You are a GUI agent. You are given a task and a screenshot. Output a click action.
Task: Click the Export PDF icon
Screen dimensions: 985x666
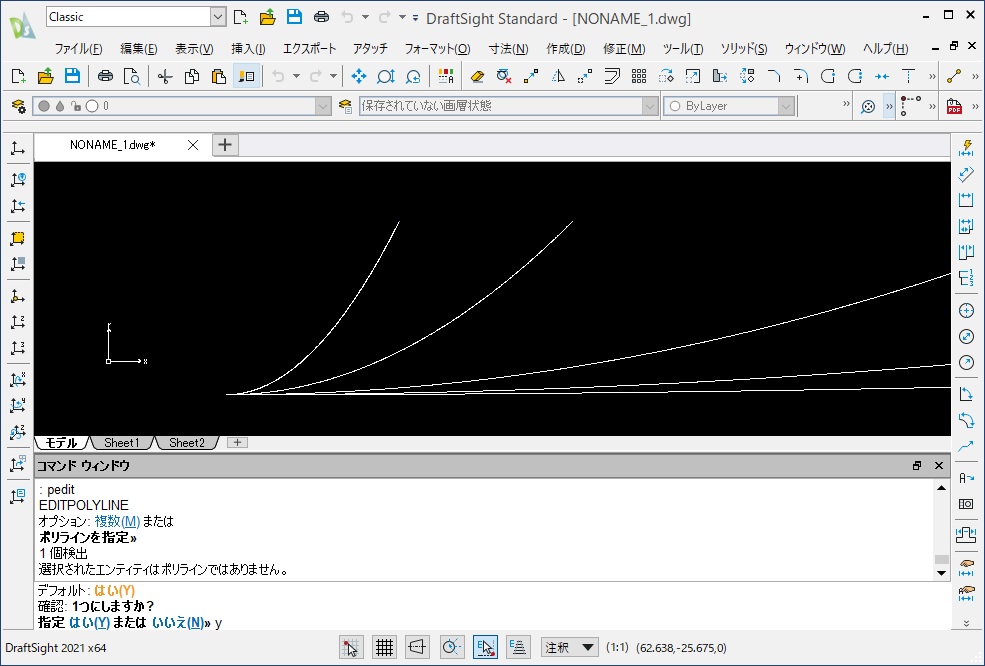coord(954,106)
